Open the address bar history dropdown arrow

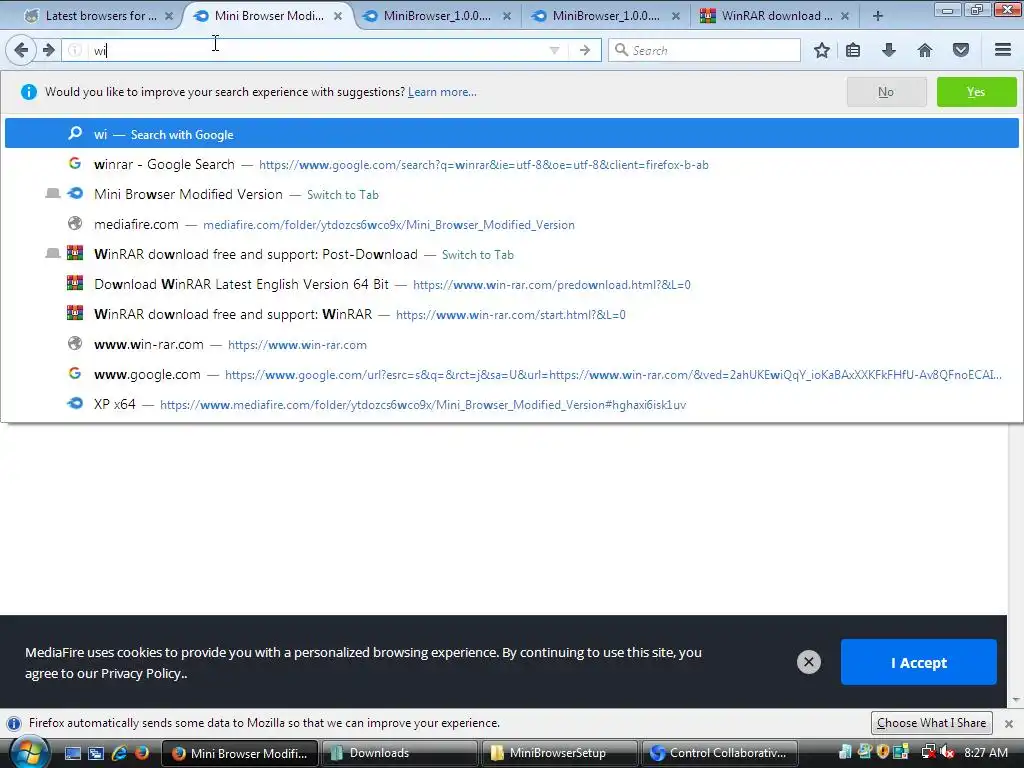pos(554,50)
